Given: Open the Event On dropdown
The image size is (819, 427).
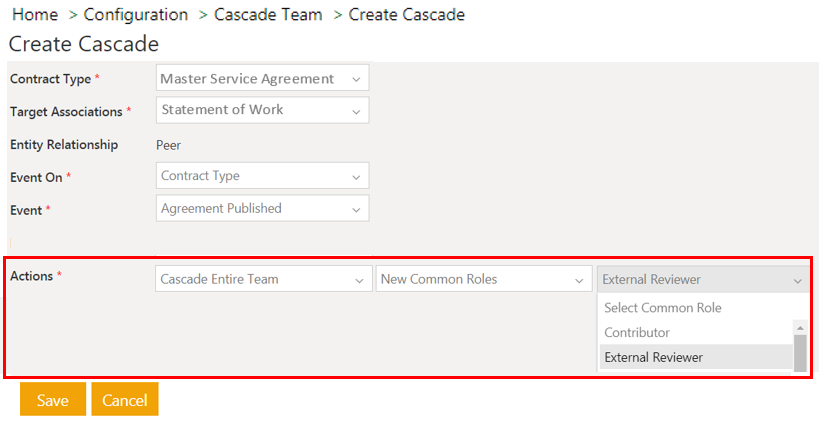Looking at the screenshot, I should point(262,176).
